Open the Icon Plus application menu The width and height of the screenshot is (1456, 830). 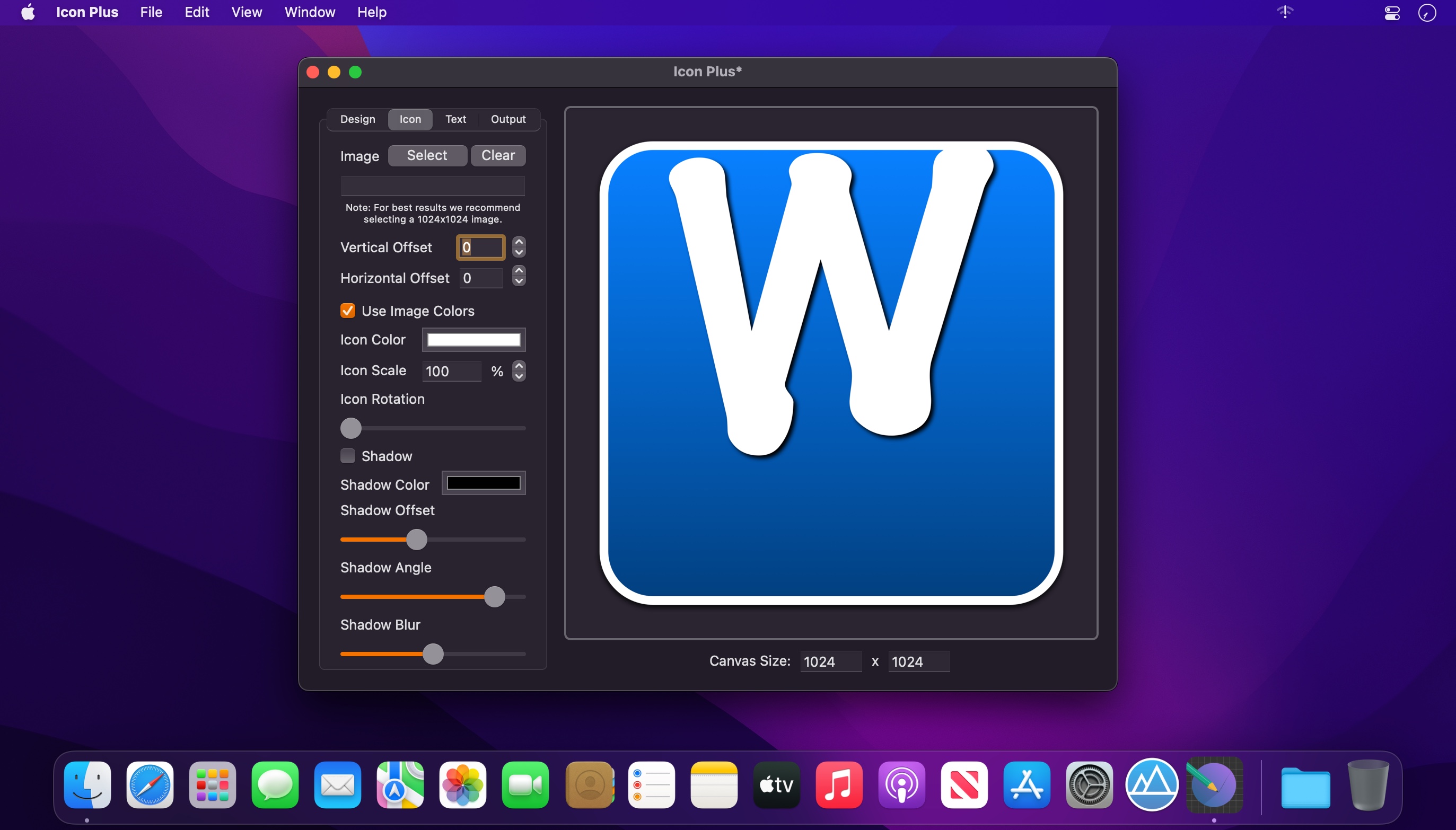(x=86, y=12)
